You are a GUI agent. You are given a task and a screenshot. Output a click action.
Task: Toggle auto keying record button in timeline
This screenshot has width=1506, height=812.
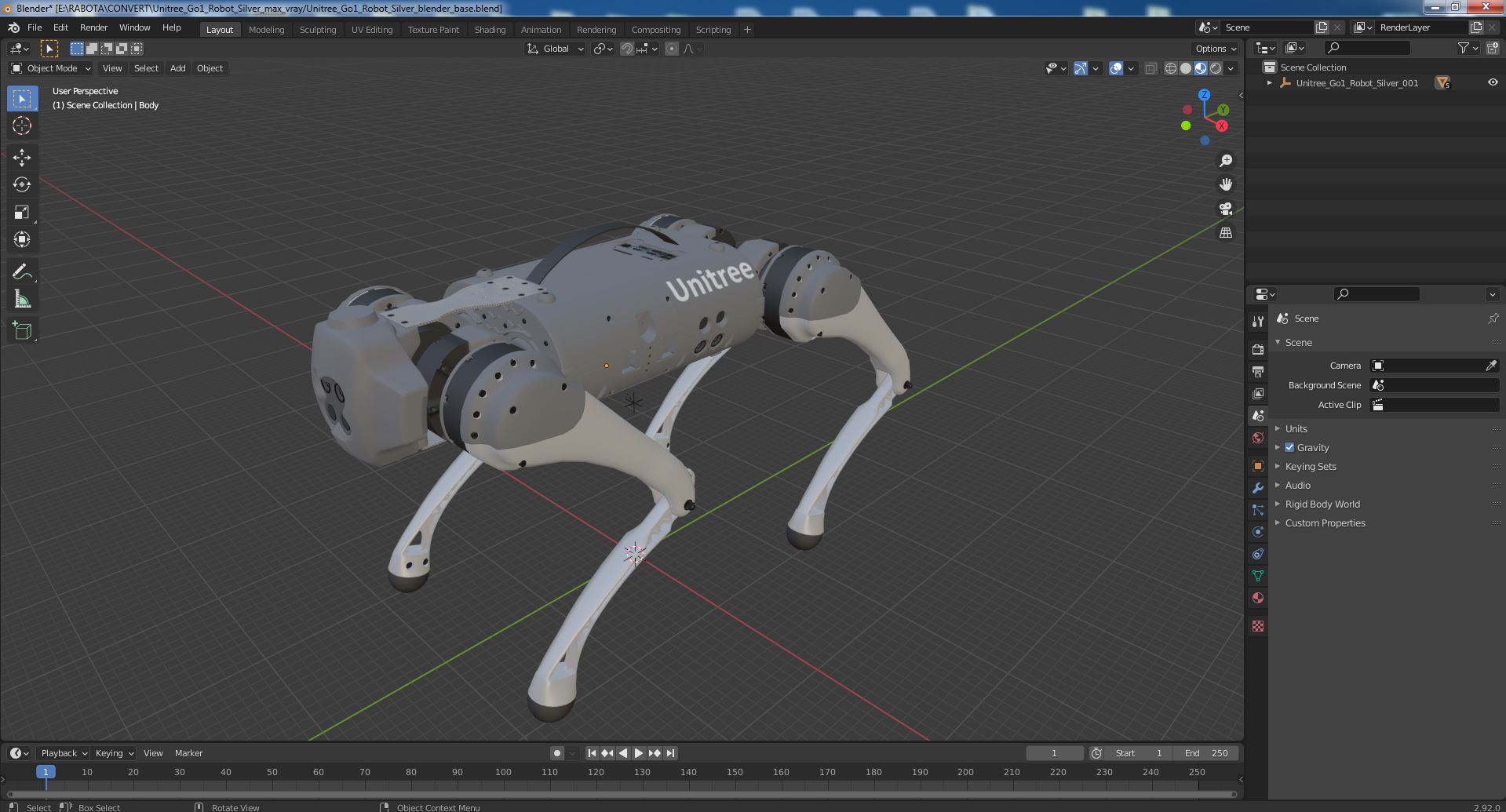tap(557, 753)
